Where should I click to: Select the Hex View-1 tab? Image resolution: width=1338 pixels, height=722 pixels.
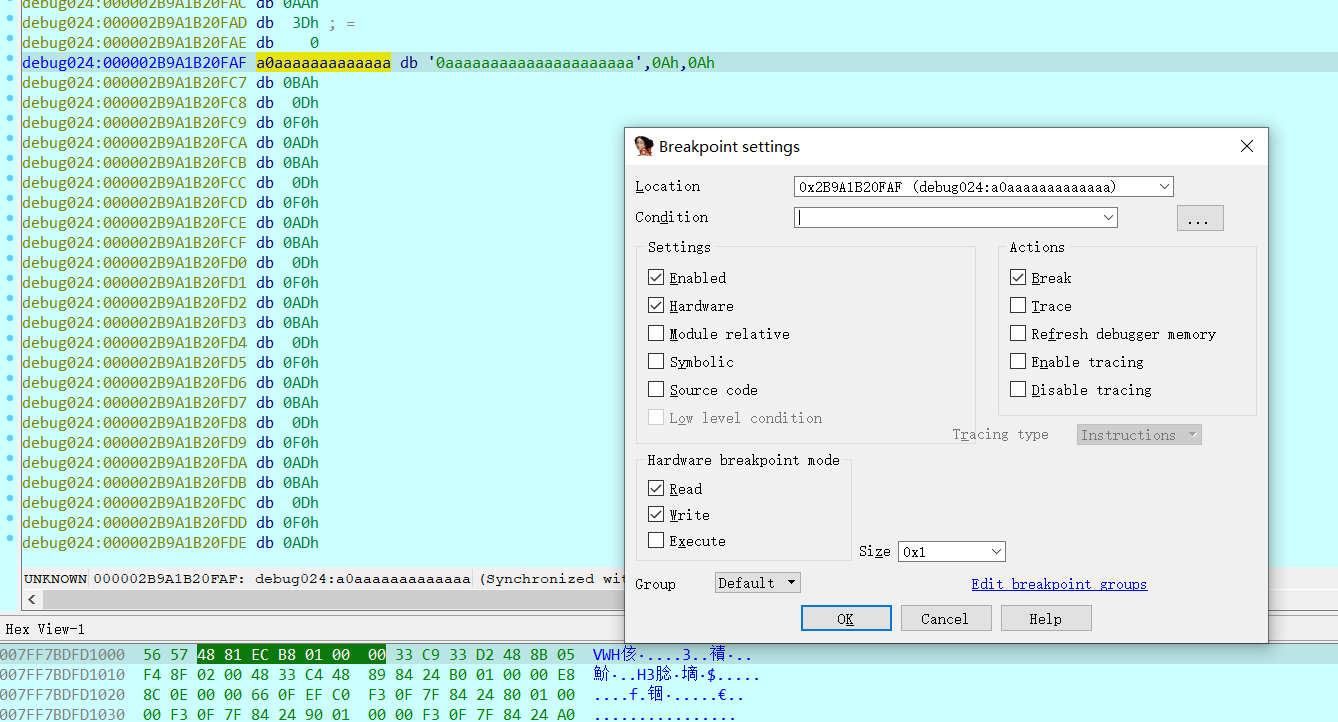pyautogui.click(x=45, y=629)
